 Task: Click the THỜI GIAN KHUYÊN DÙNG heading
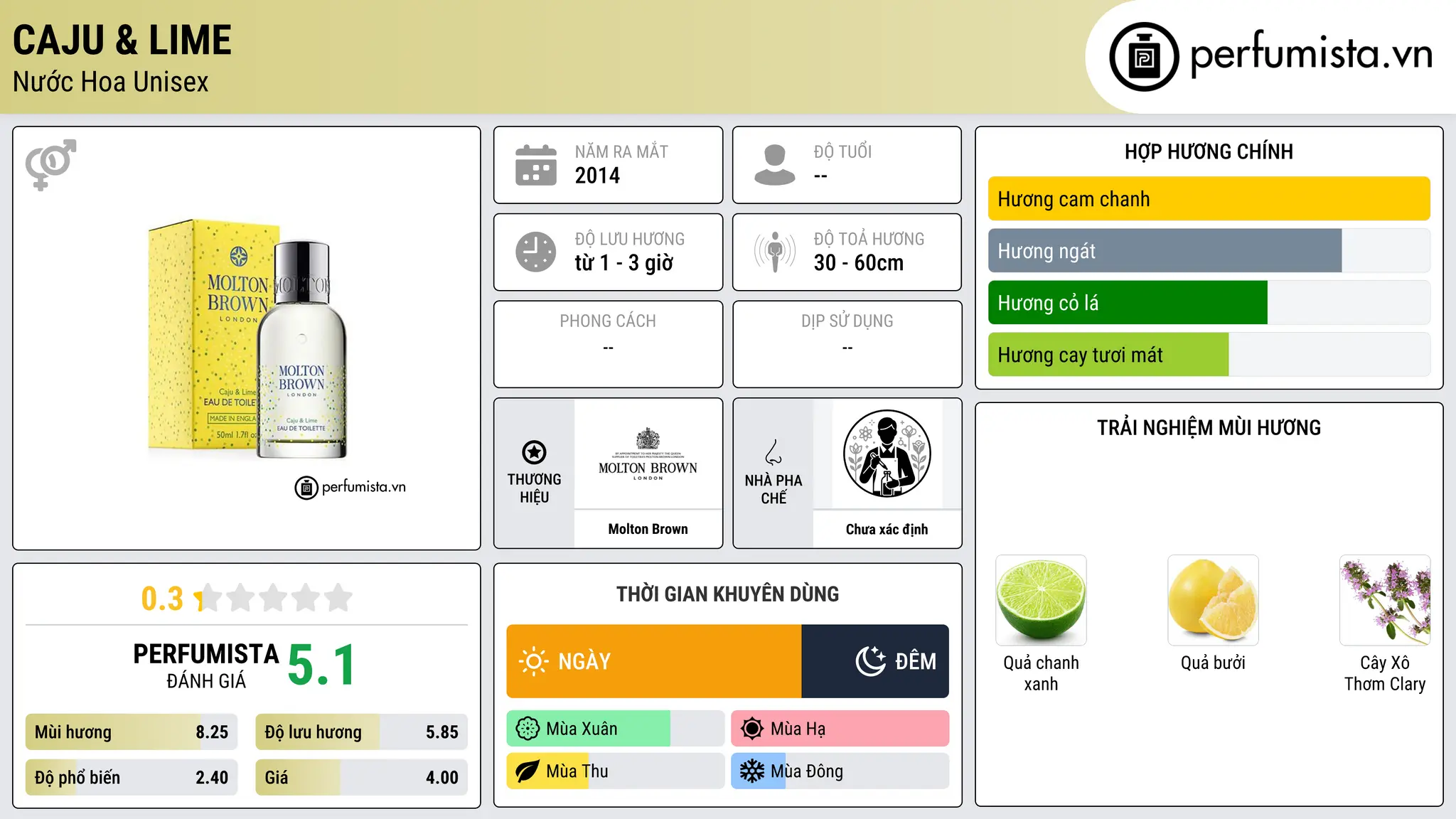(728, 594)
